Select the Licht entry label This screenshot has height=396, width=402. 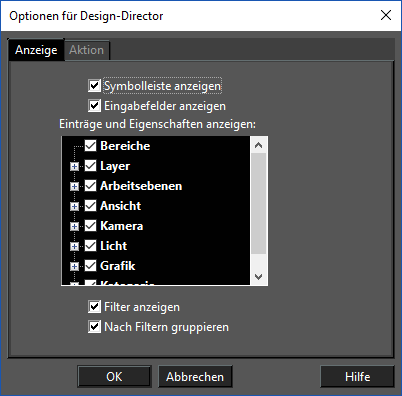coord(113,246)
